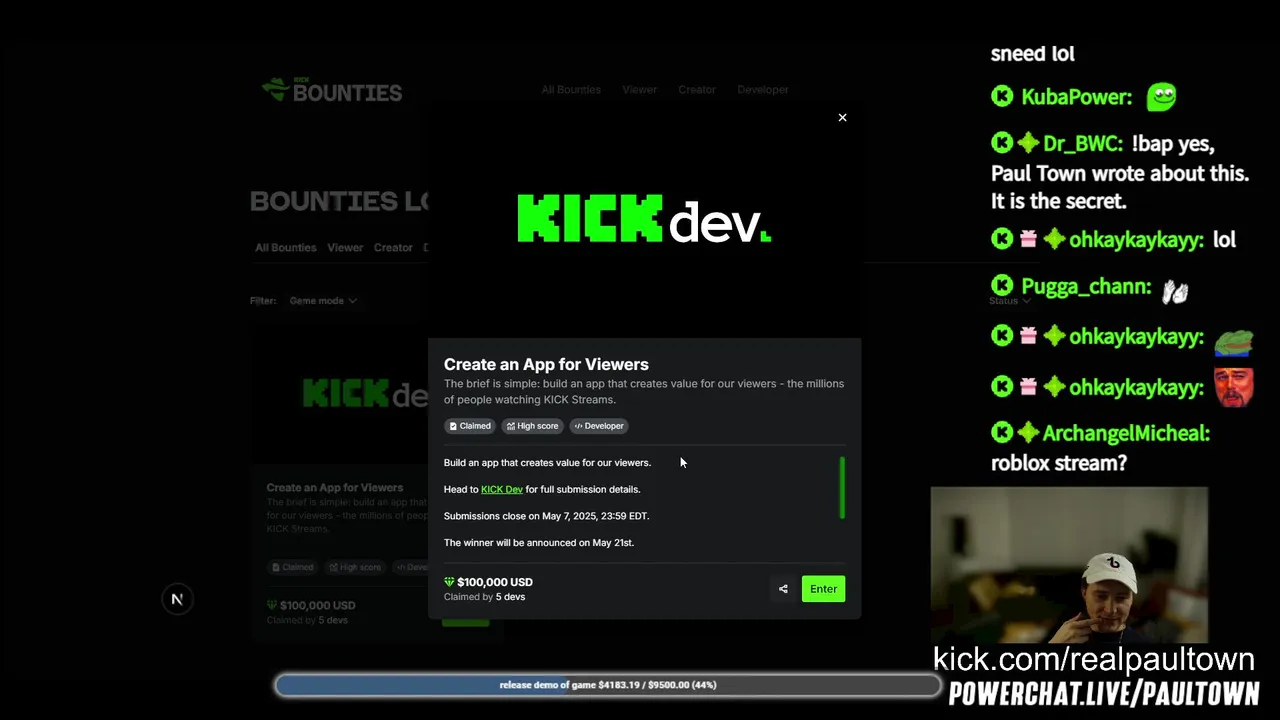Click the background card title Create an App
This screenshot has height=720, width=1280.
(334, 488)
